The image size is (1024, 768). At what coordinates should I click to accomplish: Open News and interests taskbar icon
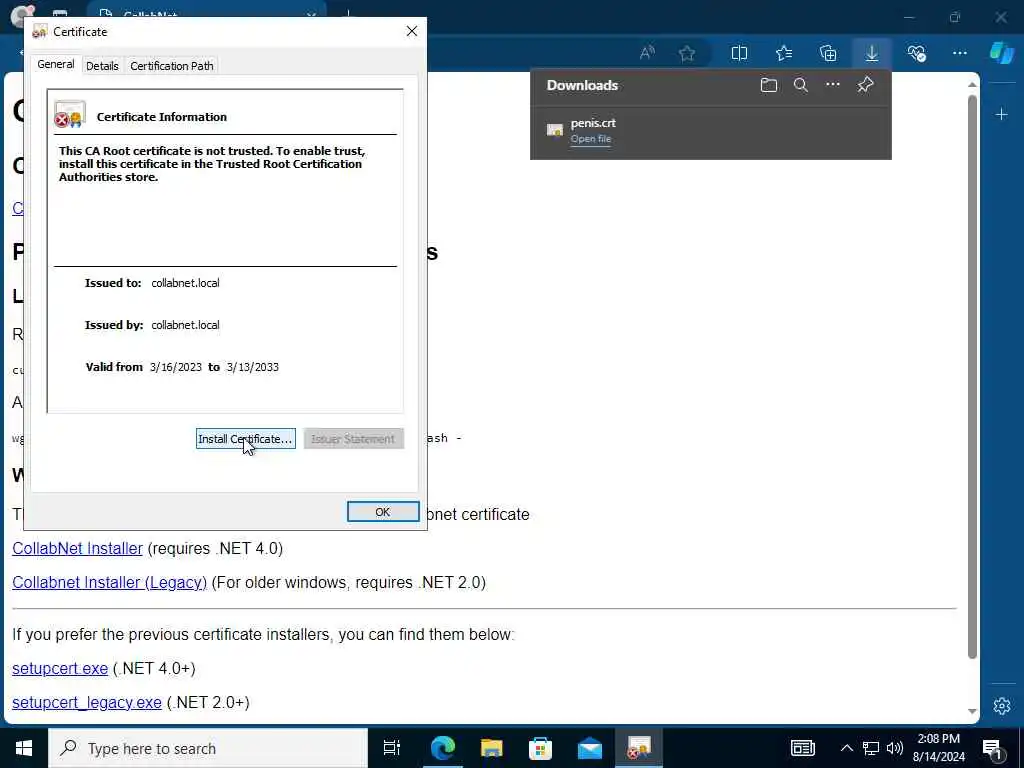(803, 748)
